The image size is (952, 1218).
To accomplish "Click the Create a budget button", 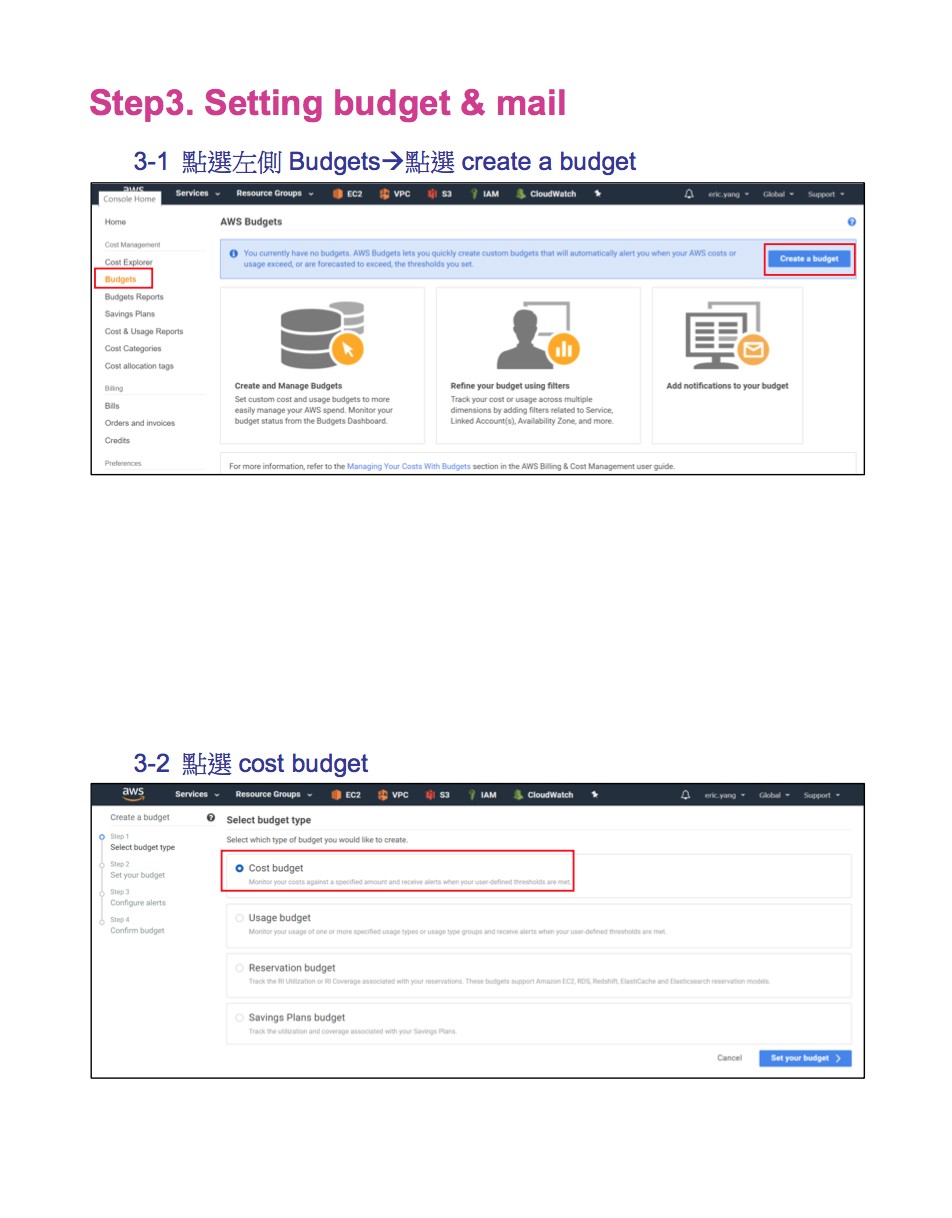I will [809, 259].
